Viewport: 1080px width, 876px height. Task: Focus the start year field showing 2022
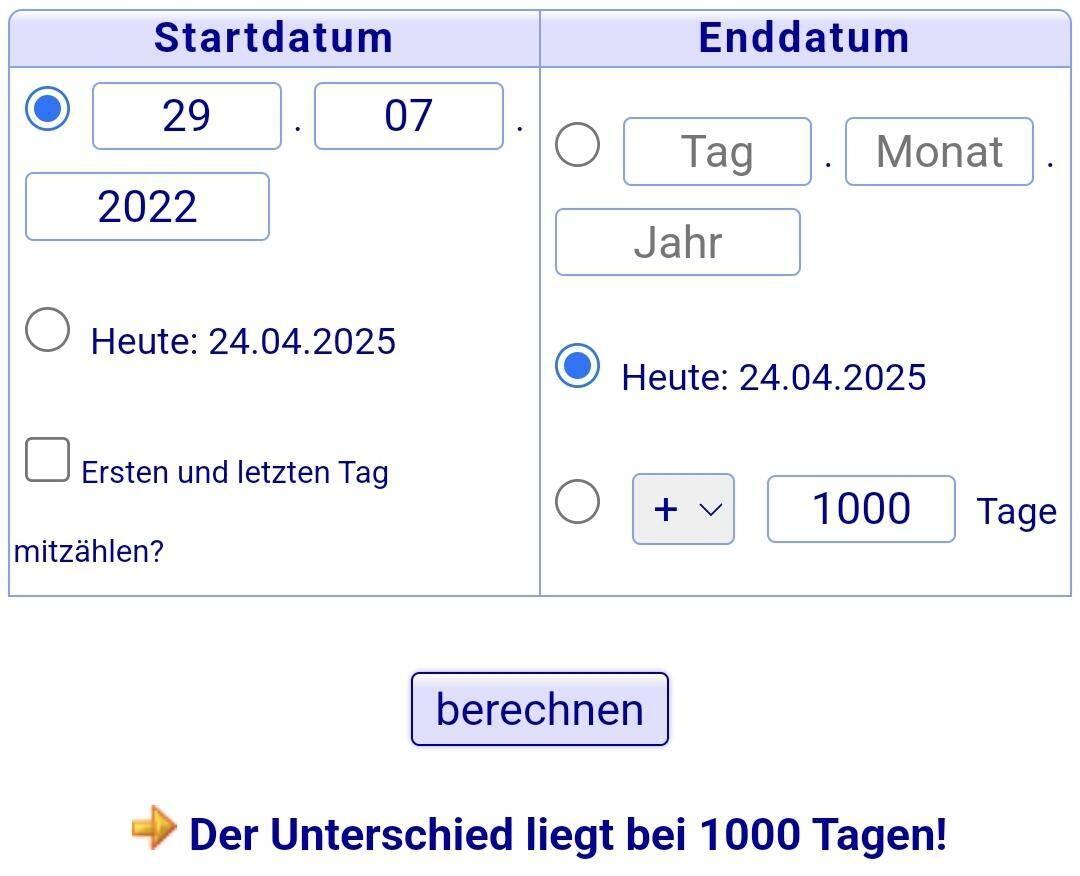147,207
